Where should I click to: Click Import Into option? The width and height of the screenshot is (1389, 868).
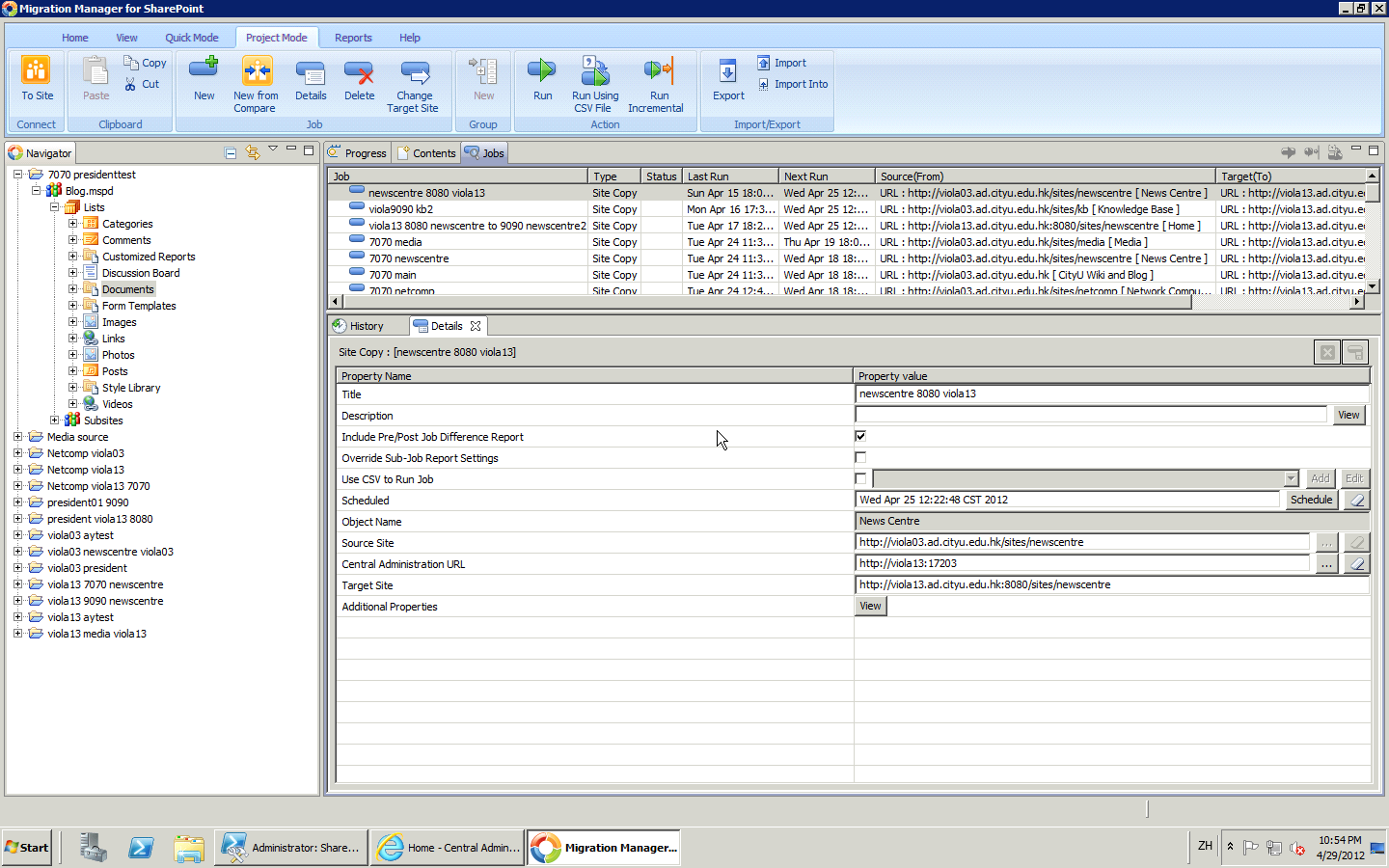pos(792,84)
